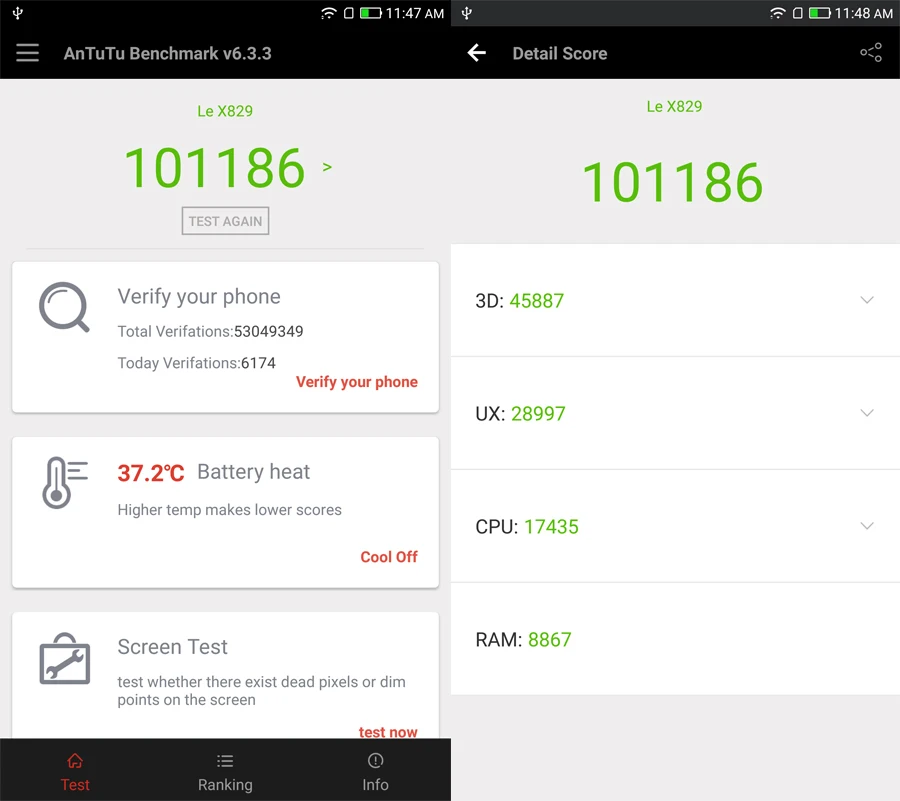Tap the 11:47 AM clock

(x=414, y=13)
